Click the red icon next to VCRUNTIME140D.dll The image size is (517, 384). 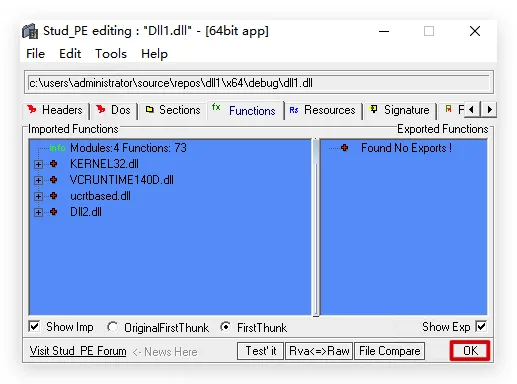pos(53,180)
